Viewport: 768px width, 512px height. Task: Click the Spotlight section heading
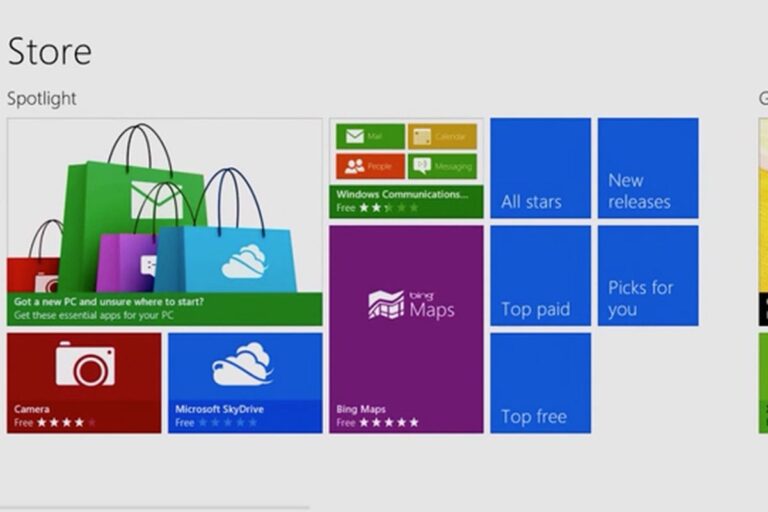(x=42, y=98)
